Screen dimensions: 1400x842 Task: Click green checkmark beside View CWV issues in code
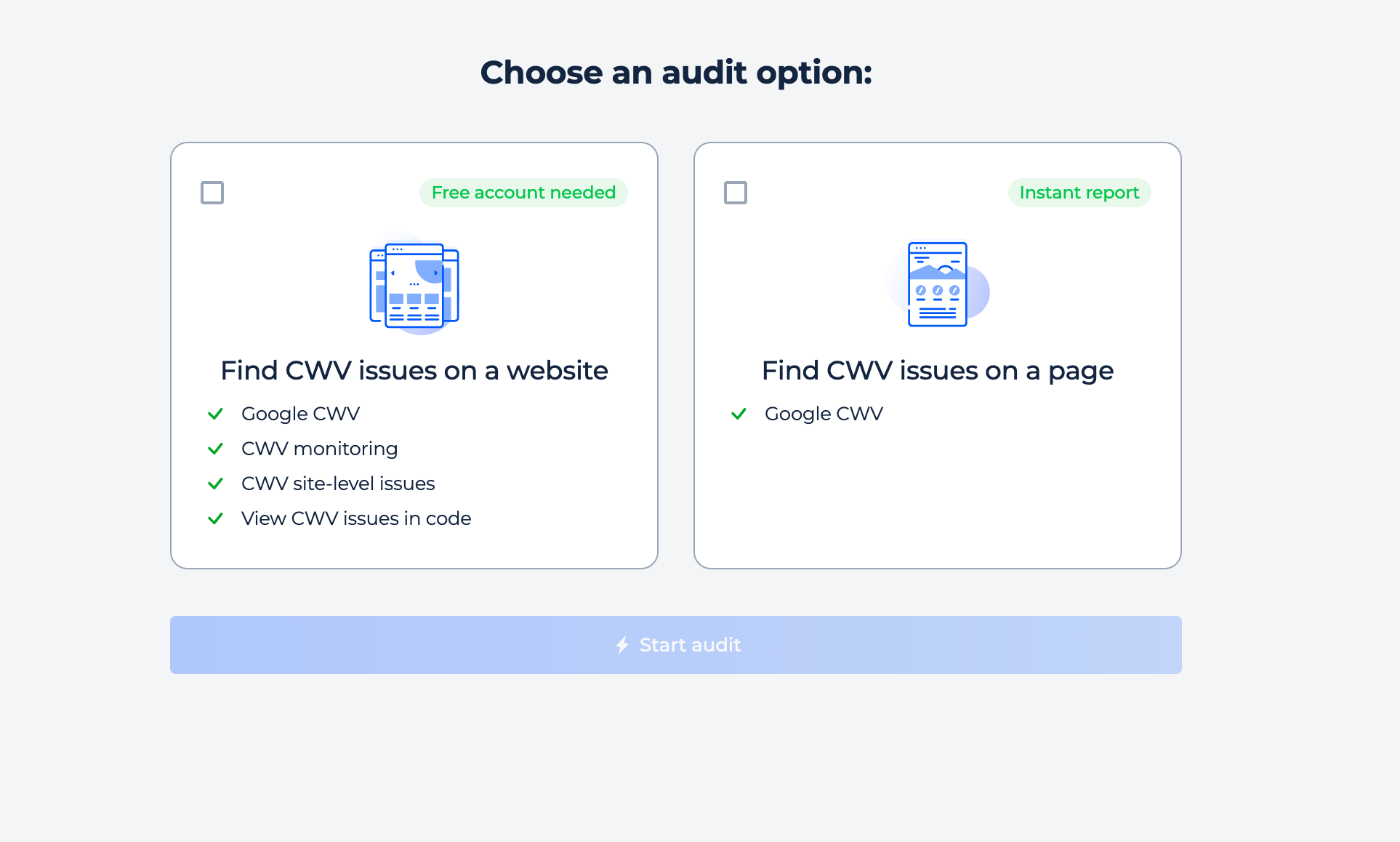tap(215, 518)
